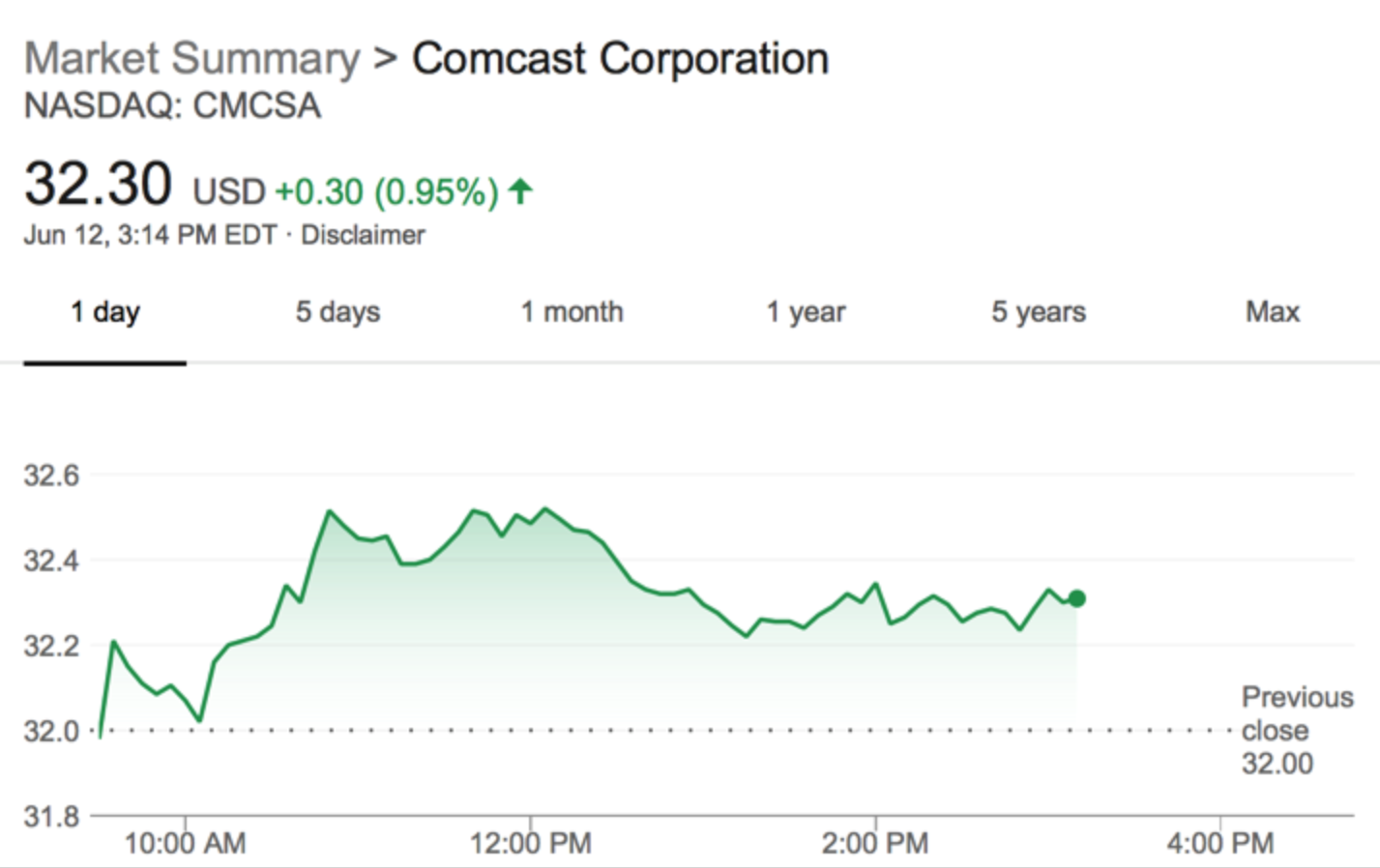
Task: Click the 32.30 price value
Action: coord(98,184)
